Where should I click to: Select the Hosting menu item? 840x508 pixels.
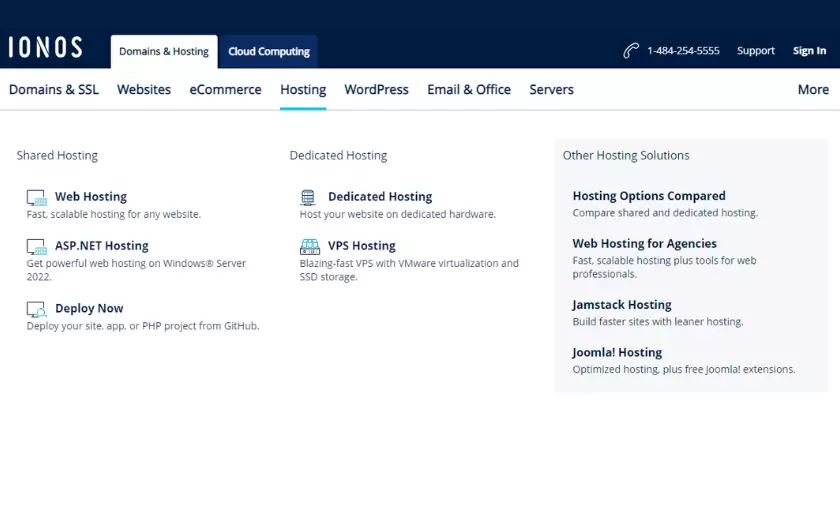303,89
